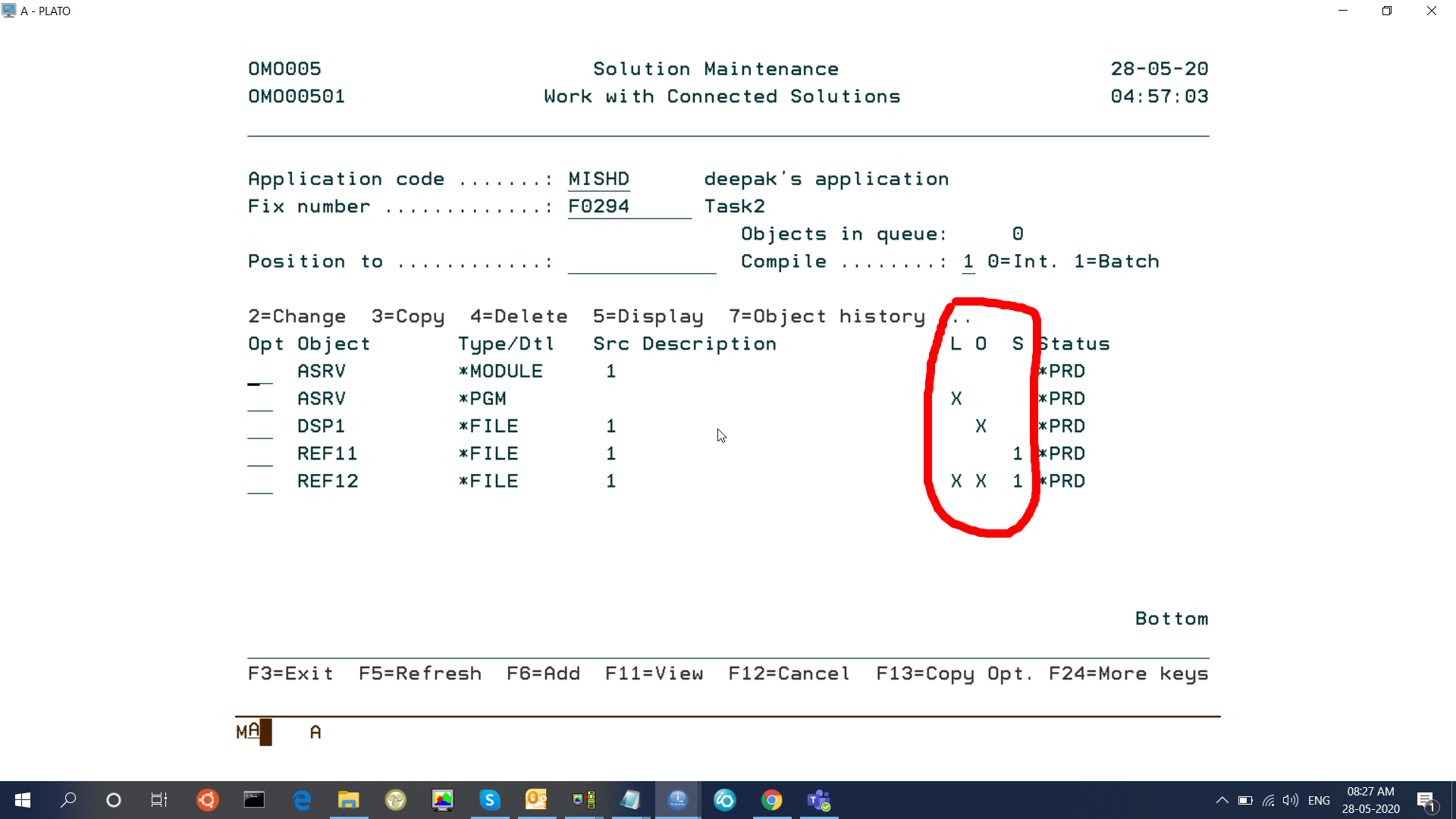
Task: Open Ubuntu from the taskbar
Action: pos(207,800)
